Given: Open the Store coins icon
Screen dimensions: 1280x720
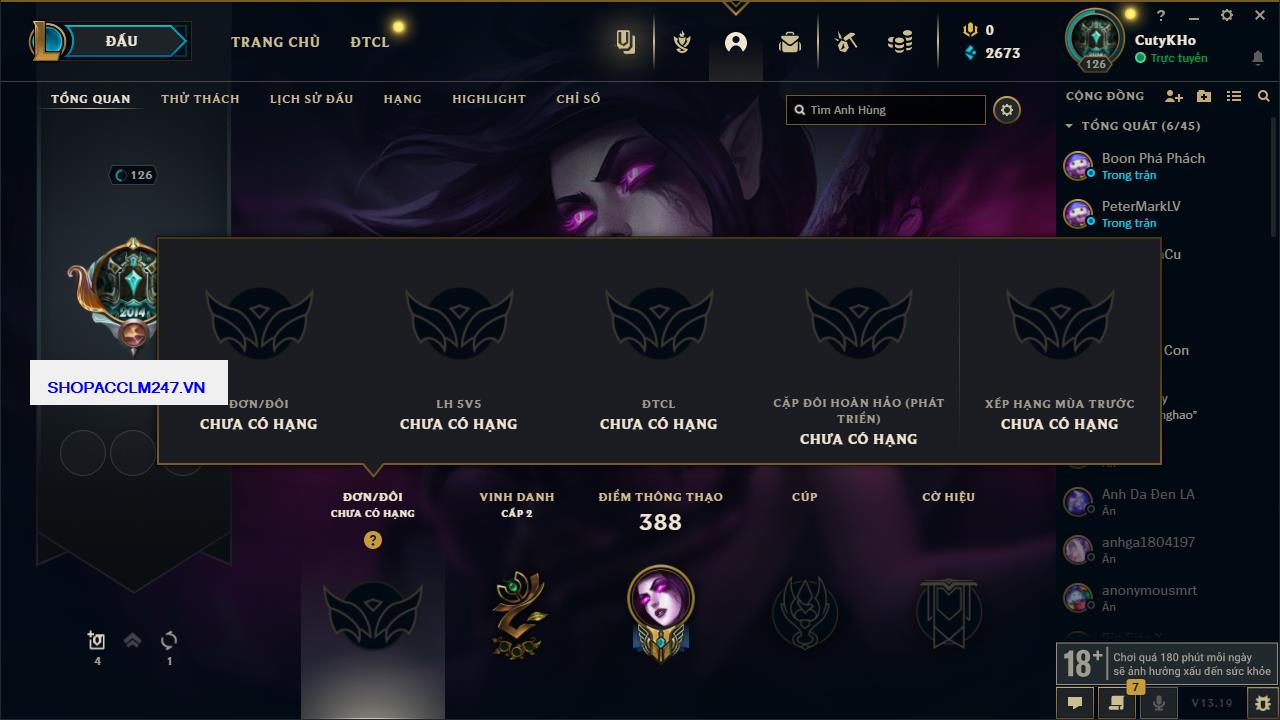Looking at the screenshot, I should coord(900,42).
